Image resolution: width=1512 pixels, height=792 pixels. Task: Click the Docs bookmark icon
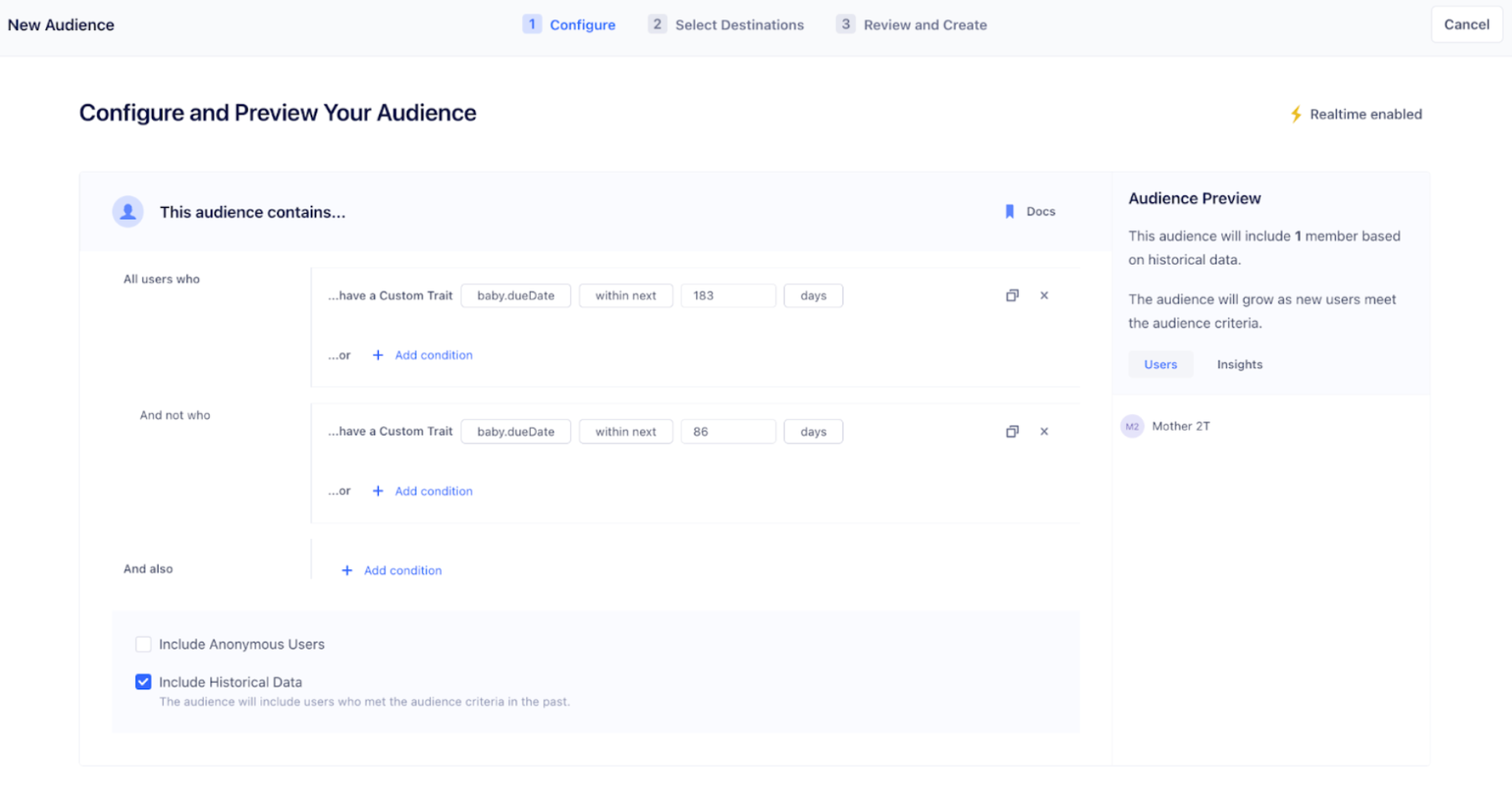coord(1009,212)
